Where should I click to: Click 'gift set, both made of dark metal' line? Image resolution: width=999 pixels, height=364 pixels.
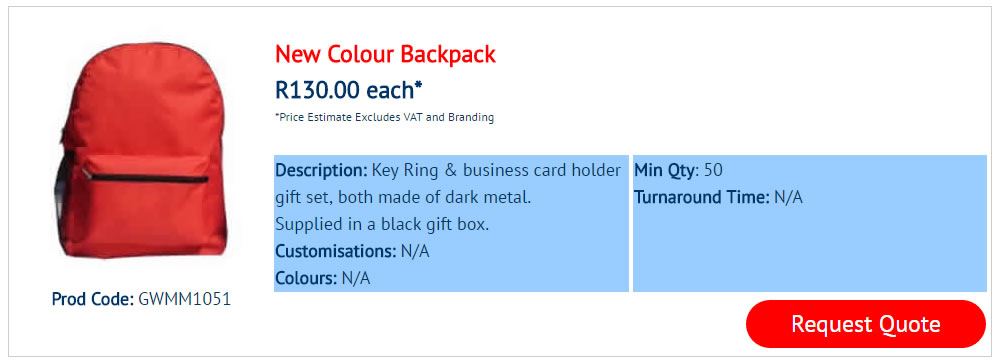click(403, 197)
